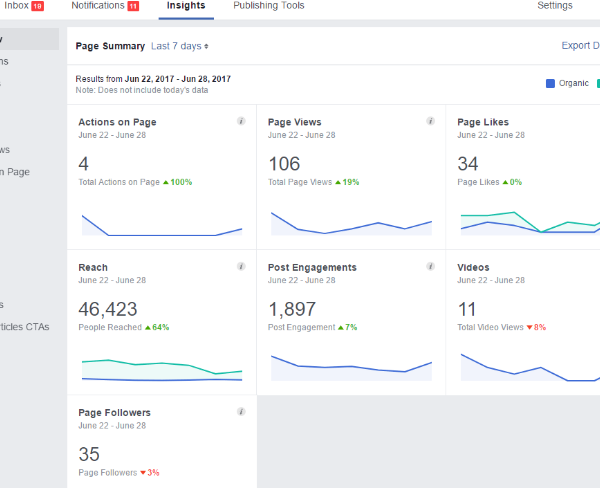The width and height of the screenshot is (600, 488).
Task: Click the green arrow beside 100%
Action: (166, 183)
